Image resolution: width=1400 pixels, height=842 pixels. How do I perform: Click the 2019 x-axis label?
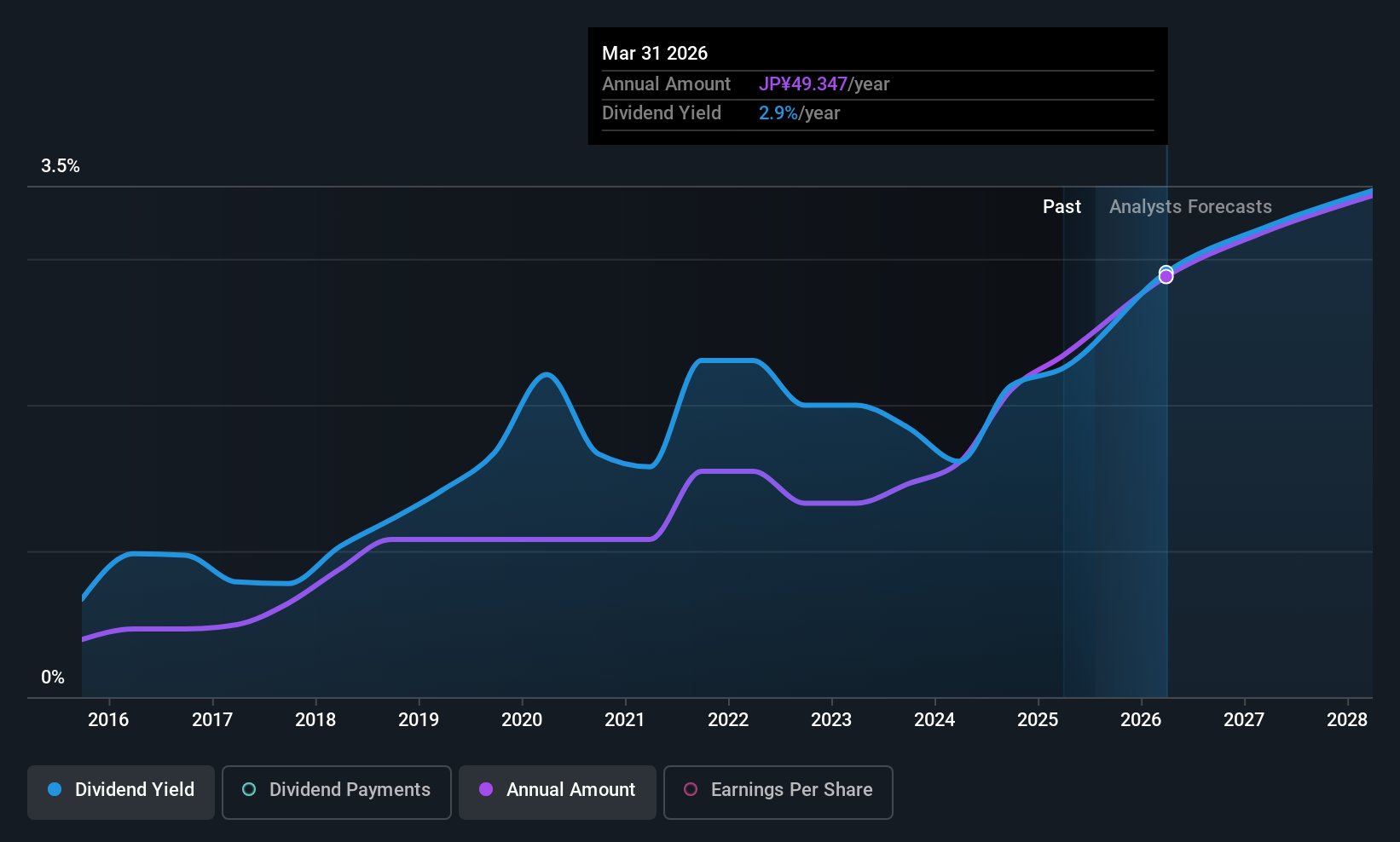(419, 720)
